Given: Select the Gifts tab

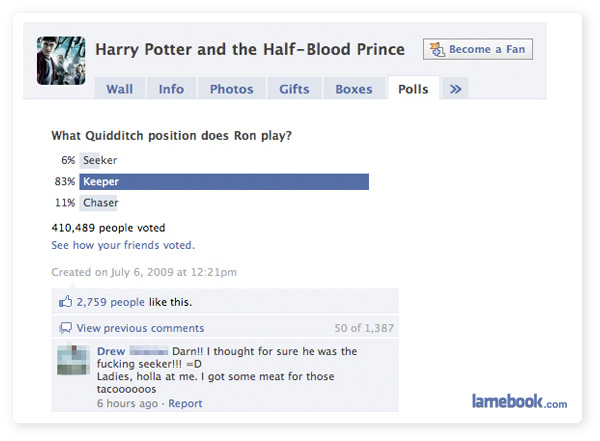Looking at the screenshot, I should pos(294,89).
